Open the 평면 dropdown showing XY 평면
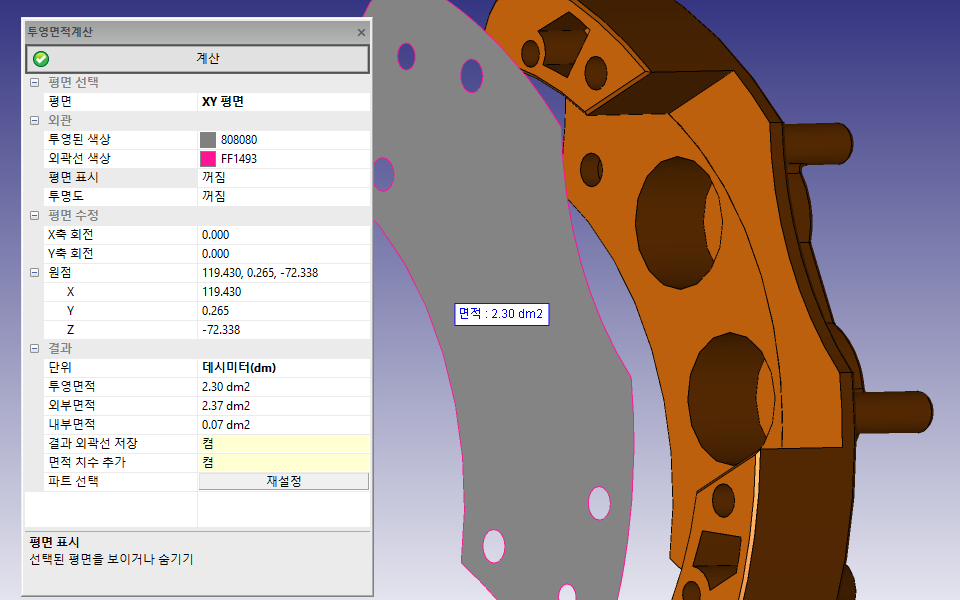 [x=283, y=101]
